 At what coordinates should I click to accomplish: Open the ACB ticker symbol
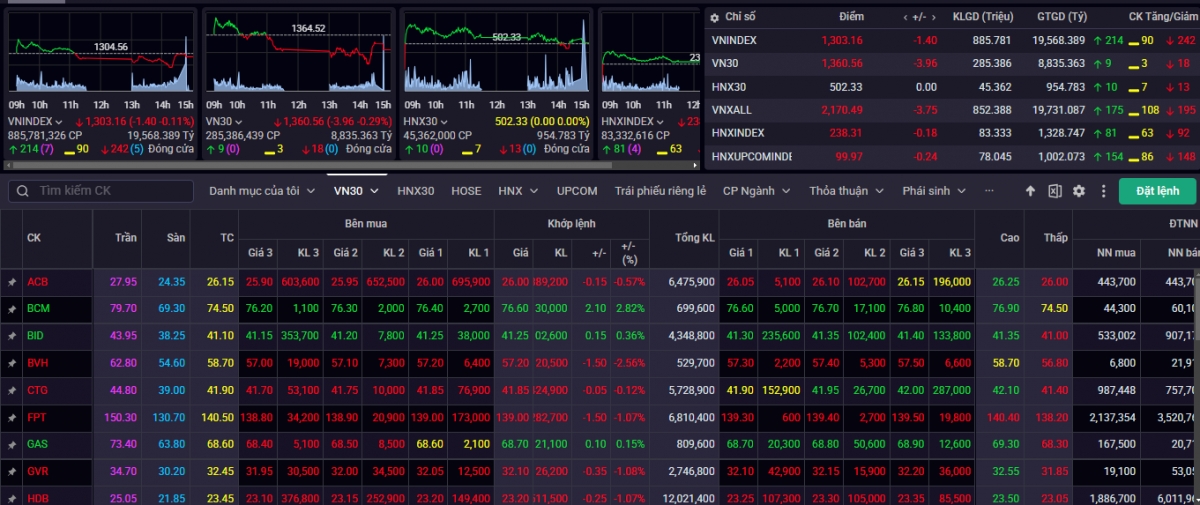coord(37,282)
